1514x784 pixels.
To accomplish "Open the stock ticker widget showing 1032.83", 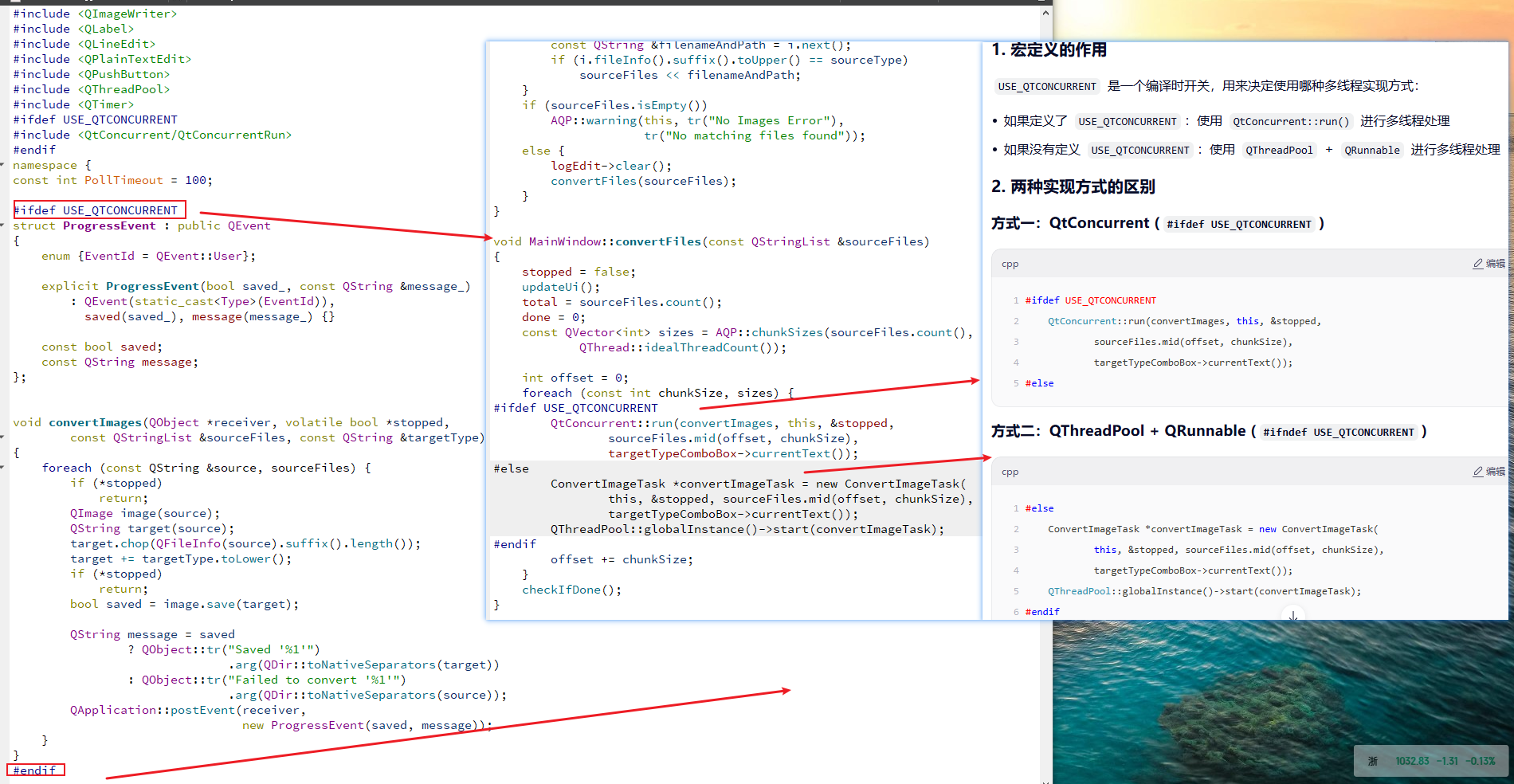I will [x=1432, y=761].
